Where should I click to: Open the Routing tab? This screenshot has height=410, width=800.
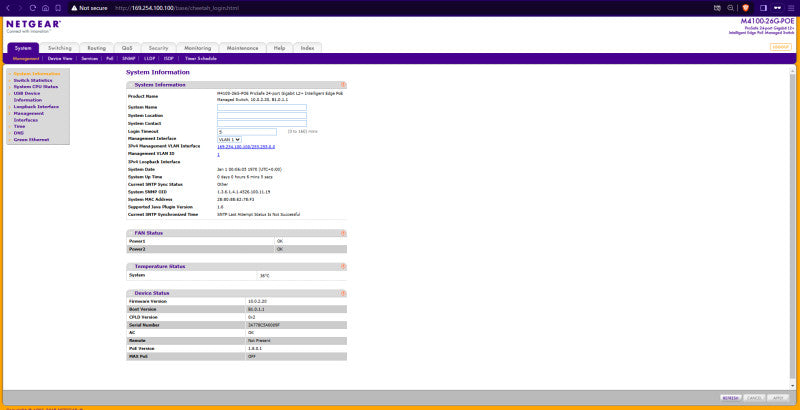tap(96, 48)
